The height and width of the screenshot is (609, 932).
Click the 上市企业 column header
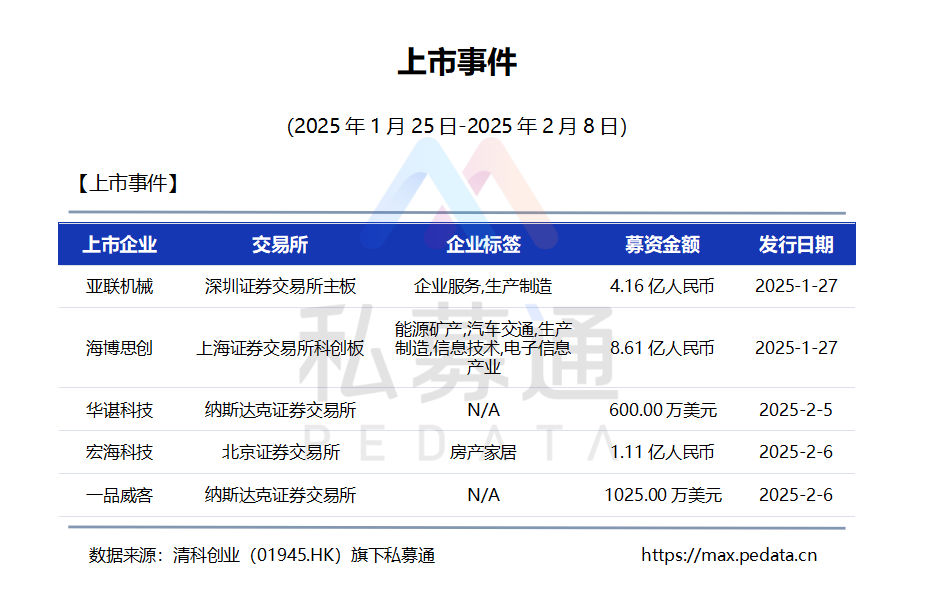tap(119, 244)
